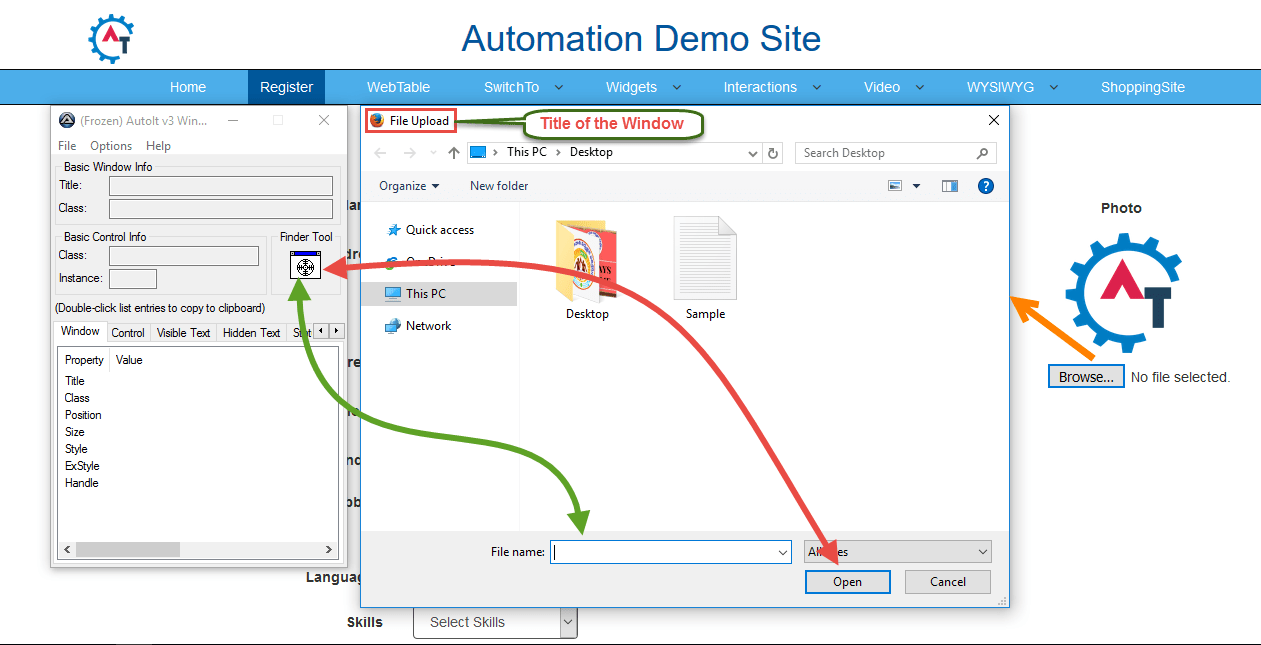The width and height of the screenshot is (1261, 645).
Task: Click the navigate Back arrow in File Upload
Action: (x=381, y=152)
